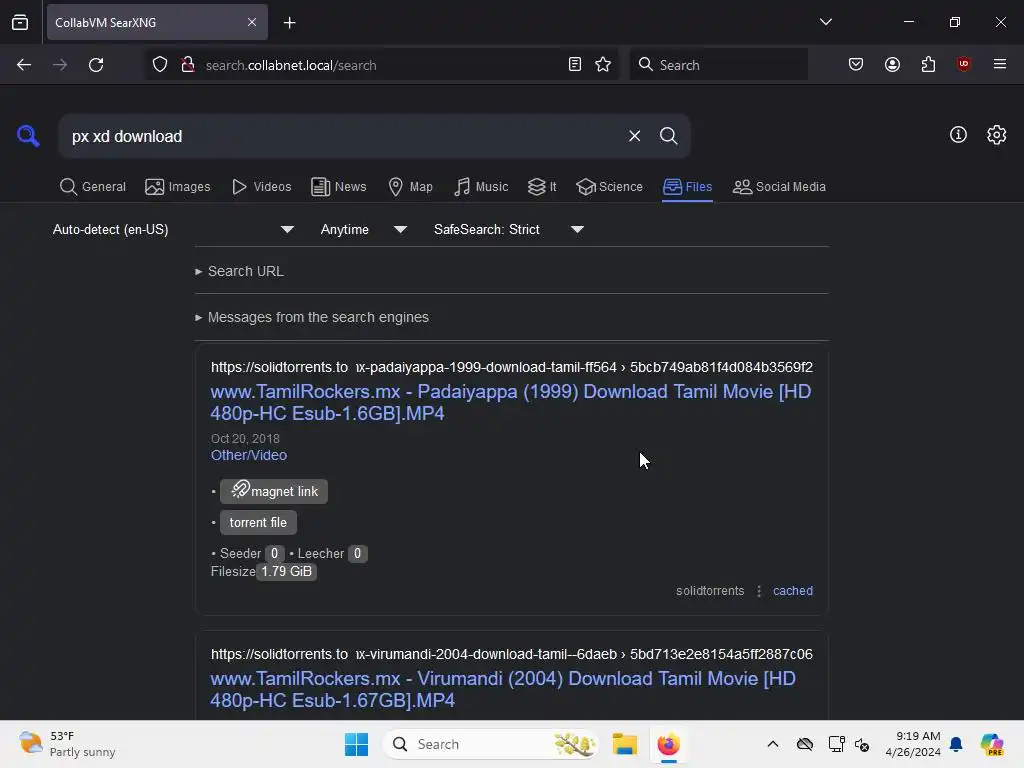
Task: Open the weather widget
Action: click(x=67, y=744)
